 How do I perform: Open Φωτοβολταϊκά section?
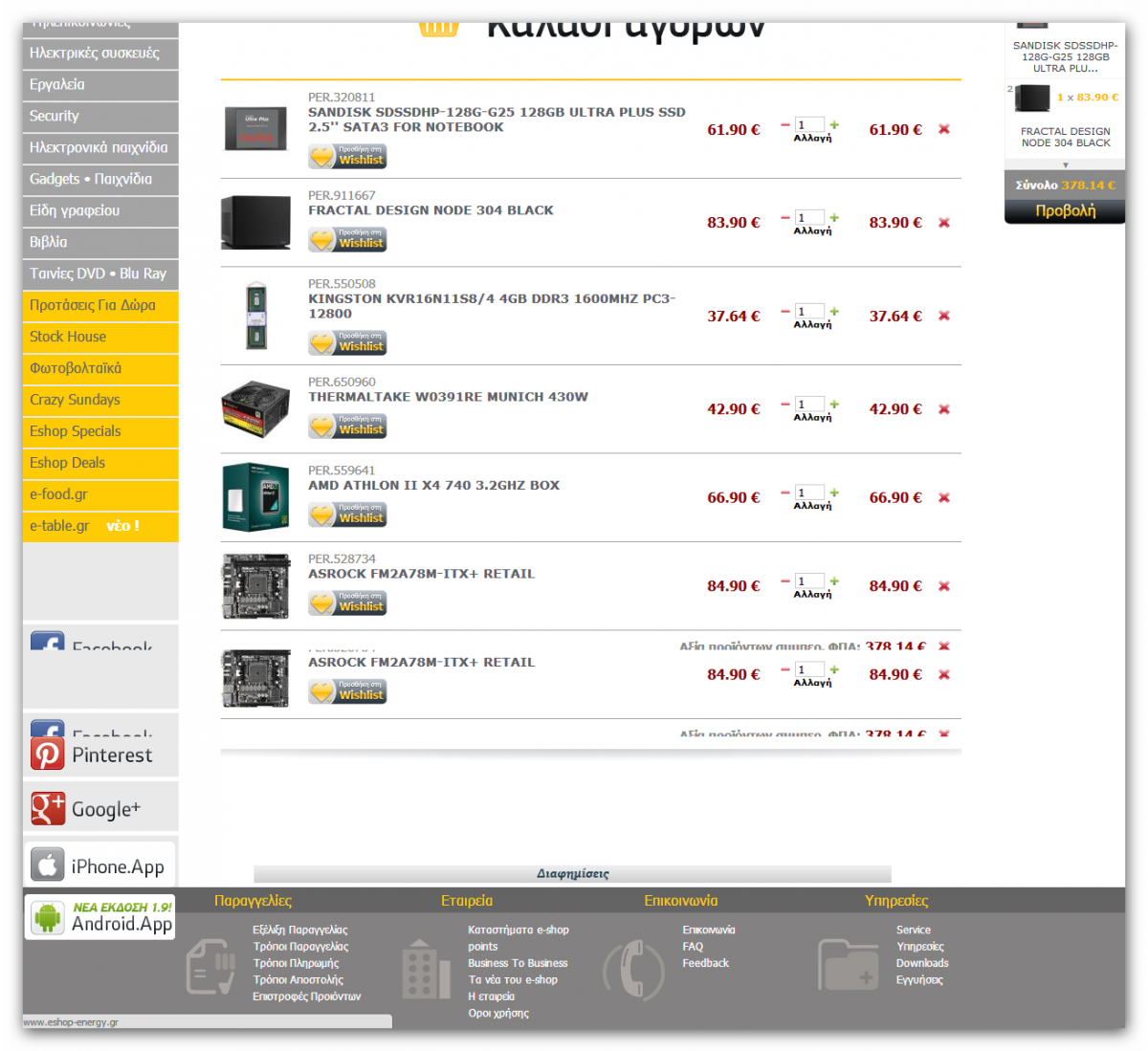pos(100,369)
